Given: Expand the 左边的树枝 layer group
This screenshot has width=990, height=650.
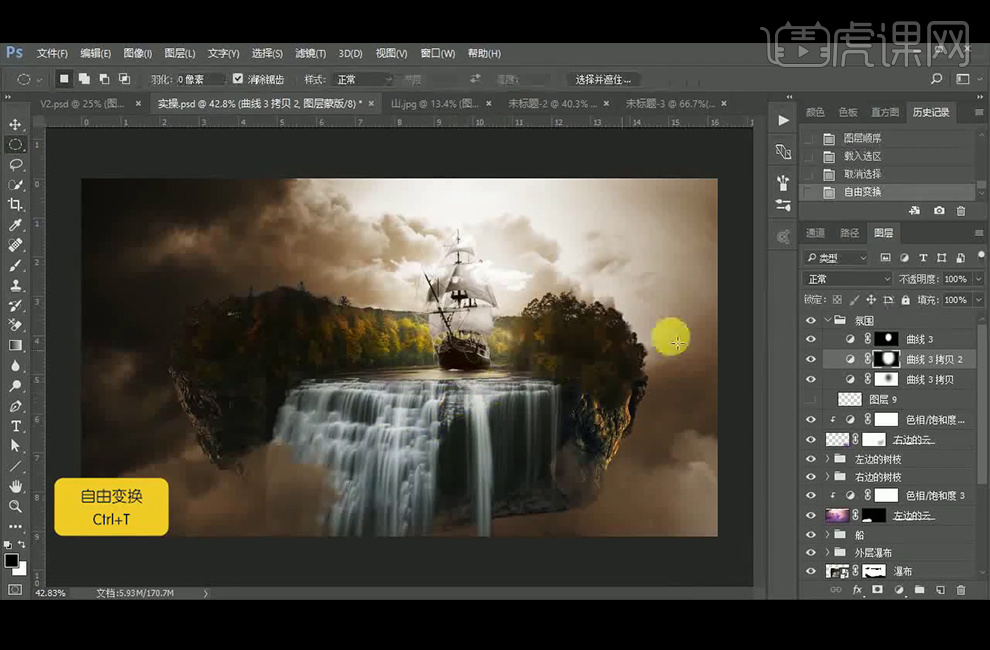Looking at the screenshot, I should click(x=828, y=459).
